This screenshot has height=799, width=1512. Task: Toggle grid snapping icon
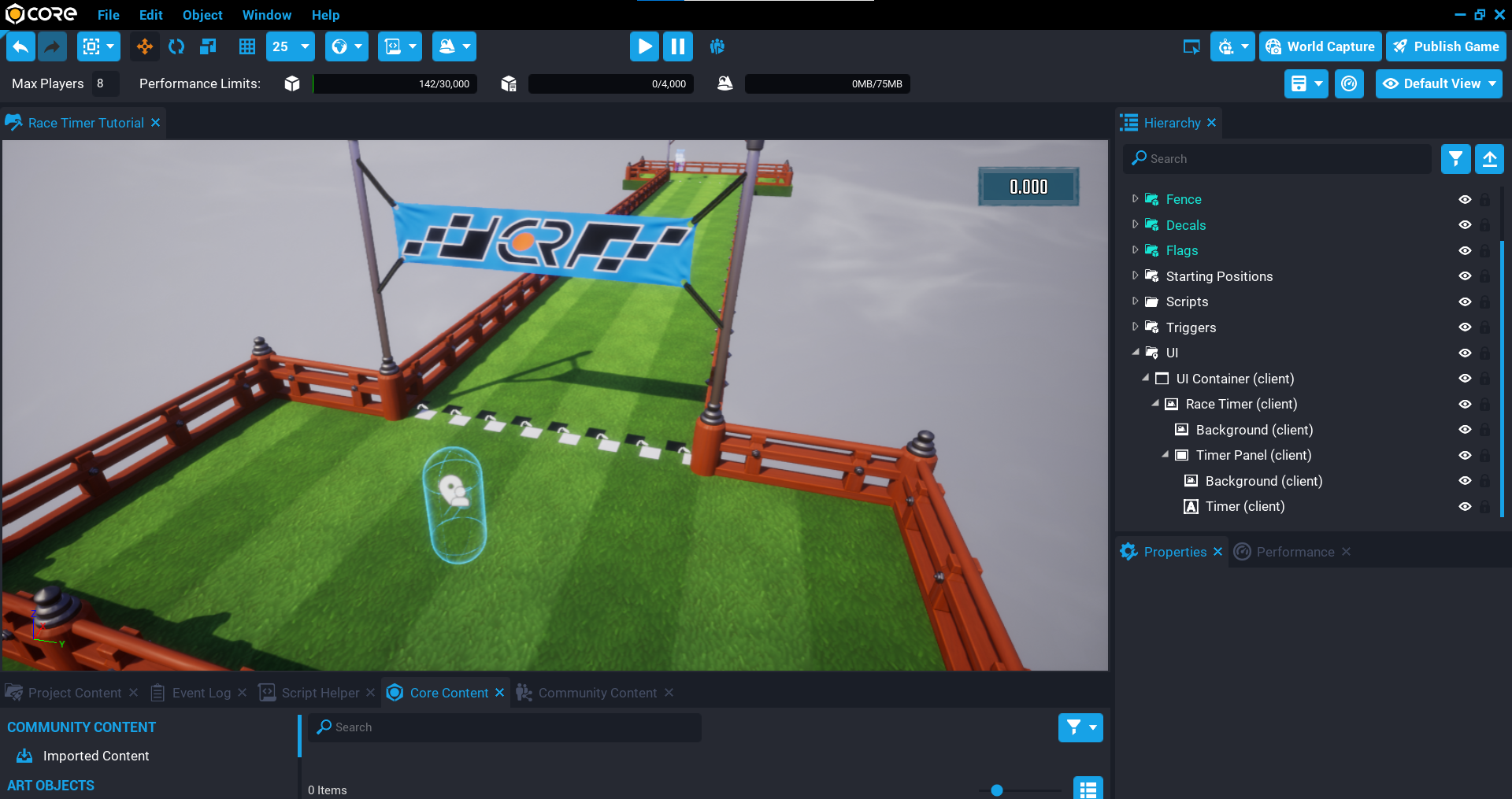pyautogui.click(x=247, y=46)
